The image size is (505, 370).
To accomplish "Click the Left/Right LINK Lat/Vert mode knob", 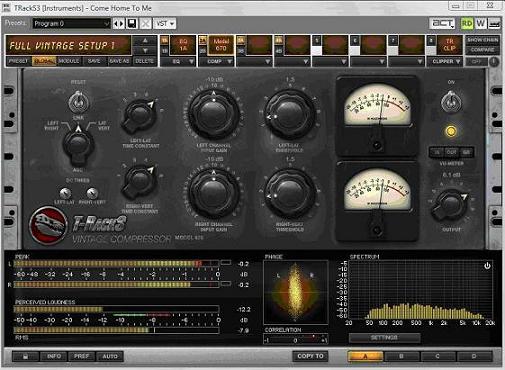I will [x=78, y=146].
